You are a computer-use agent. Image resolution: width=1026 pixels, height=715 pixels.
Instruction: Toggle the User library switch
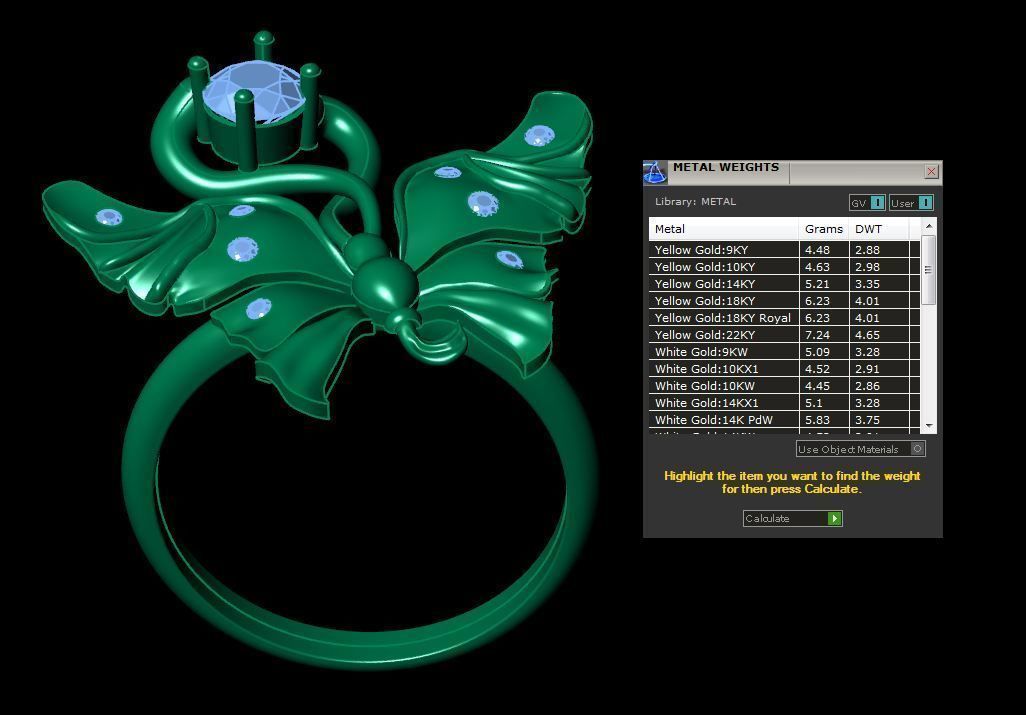click(x=925, y=203)
